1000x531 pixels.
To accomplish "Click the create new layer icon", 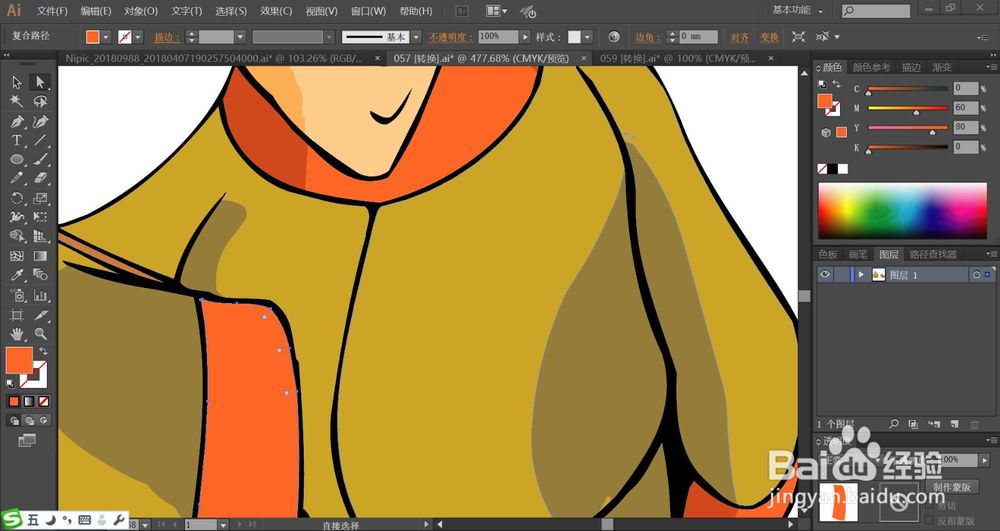I will pyautogui.click(x=954, y=424).
